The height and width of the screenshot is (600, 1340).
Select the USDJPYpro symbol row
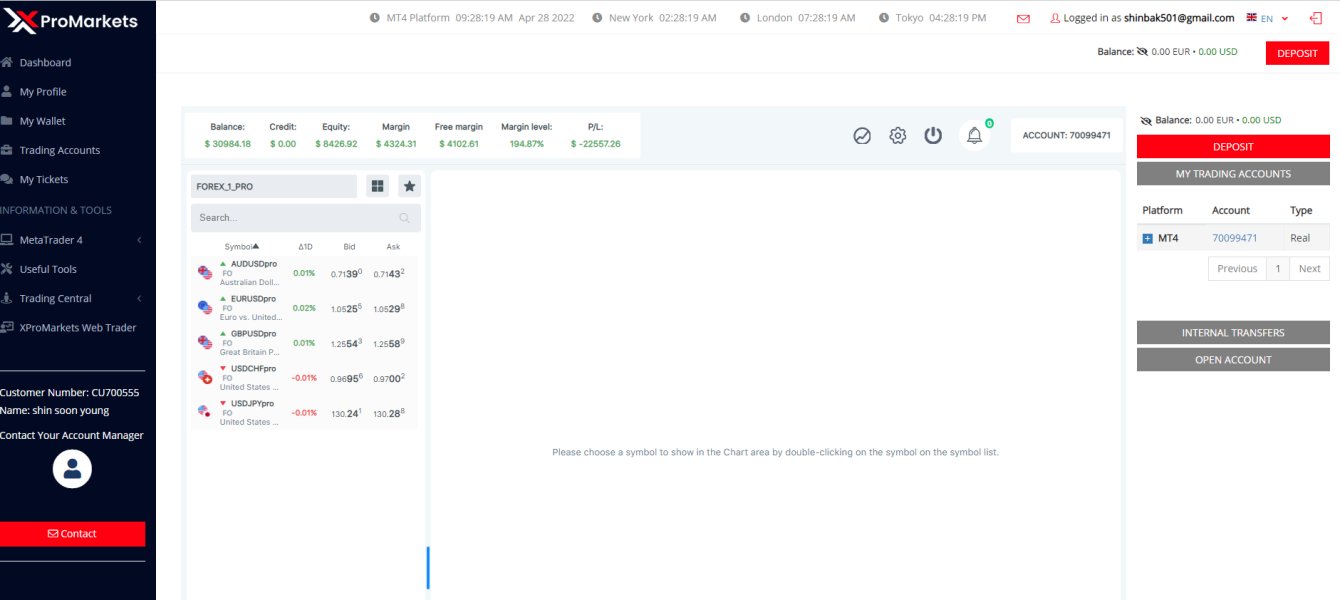tap(305, 413)
